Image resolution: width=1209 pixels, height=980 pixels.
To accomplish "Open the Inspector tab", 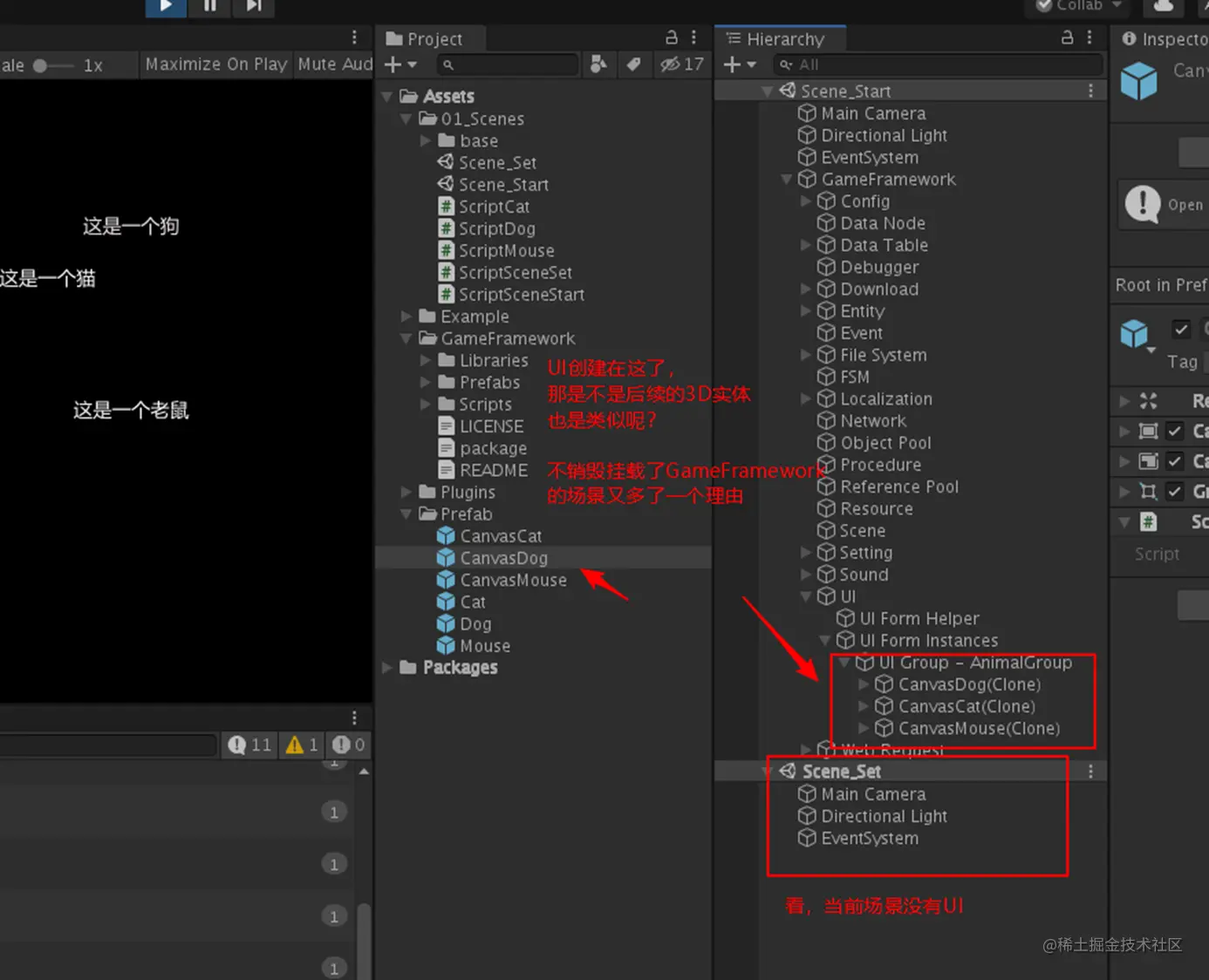I will [x=1164, y=38].
